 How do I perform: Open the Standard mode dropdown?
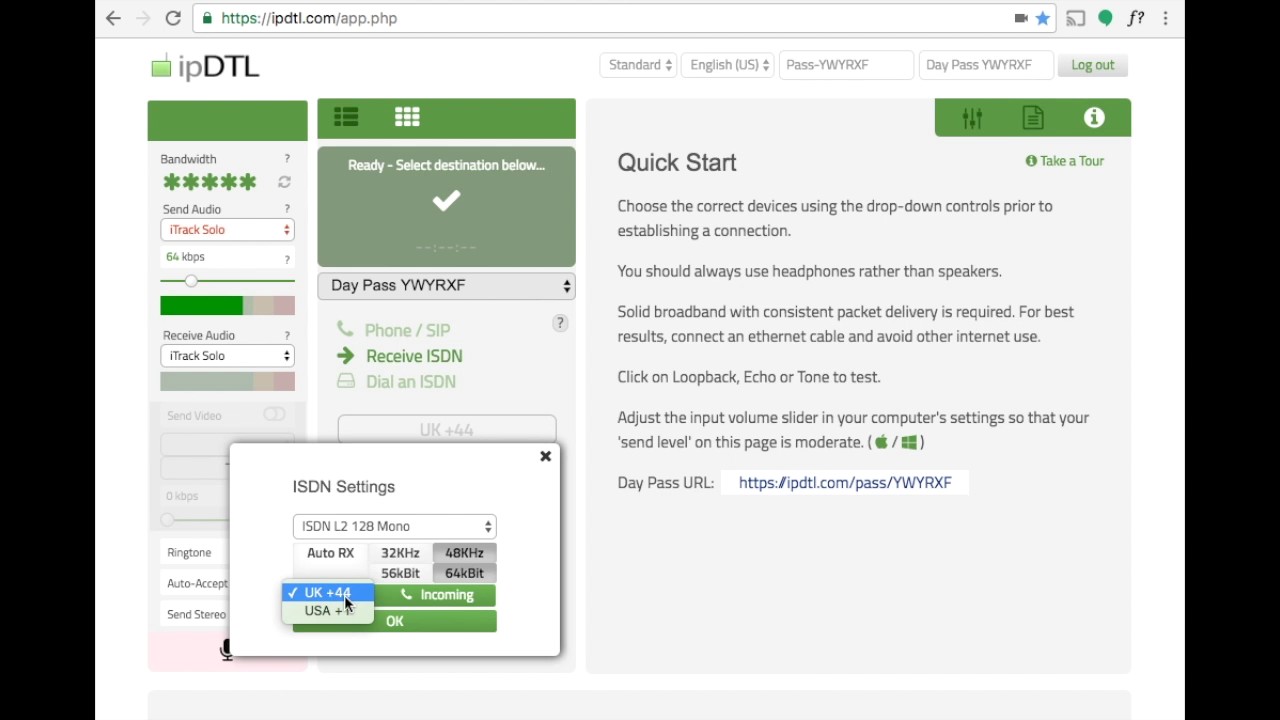pos(638,65)
